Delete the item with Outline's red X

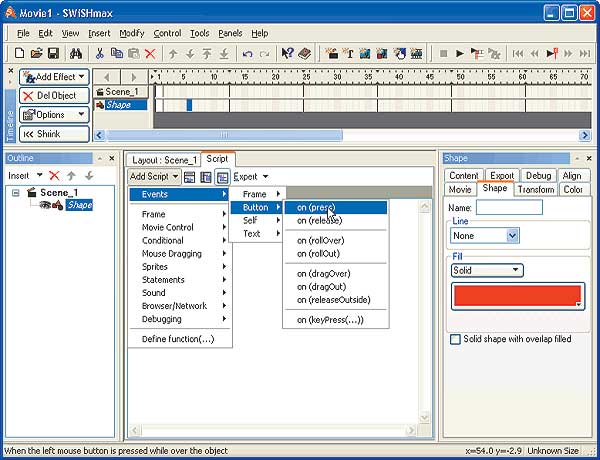click(x=54, y=176)
